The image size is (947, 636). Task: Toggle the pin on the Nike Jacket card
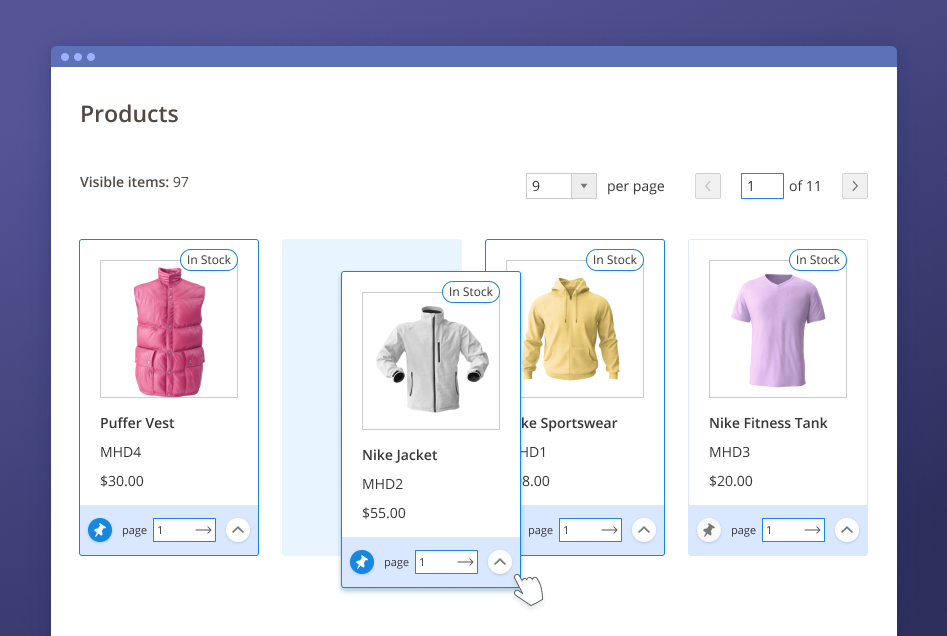click(x=361, y=562)
